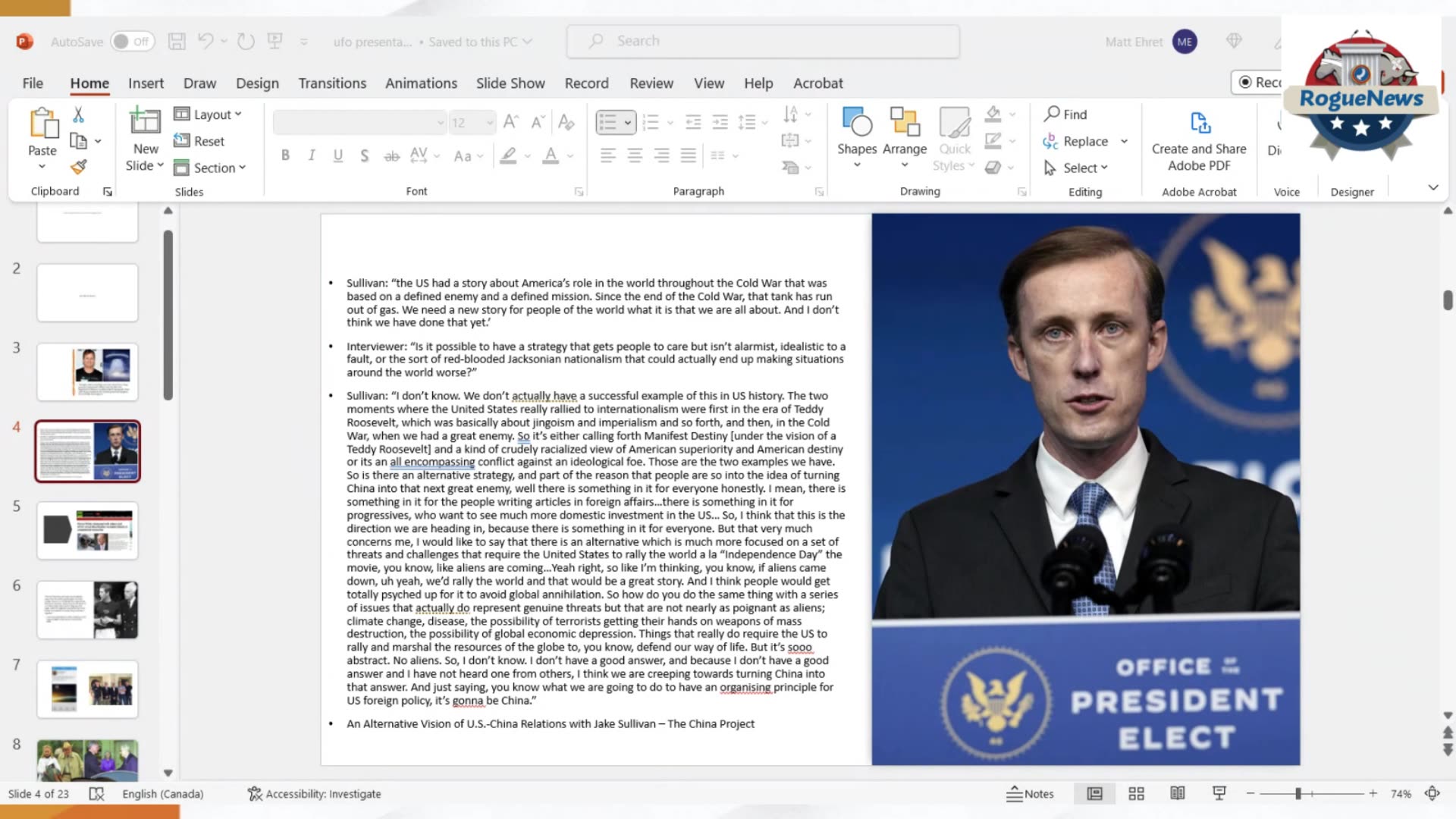Switch to Slide Sorter view
The width and height of the screenshot is (1456, 819).
point(1136,793)
